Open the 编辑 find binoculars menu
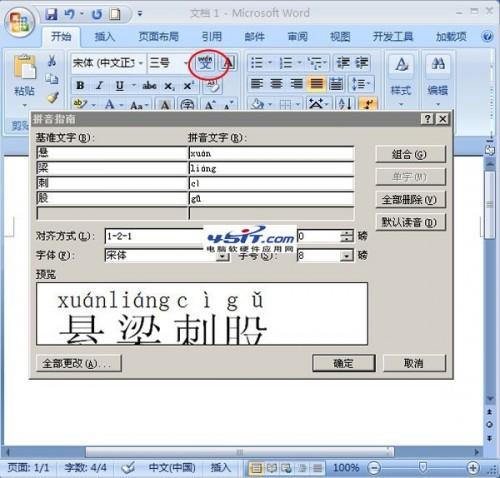 point(438,80)
